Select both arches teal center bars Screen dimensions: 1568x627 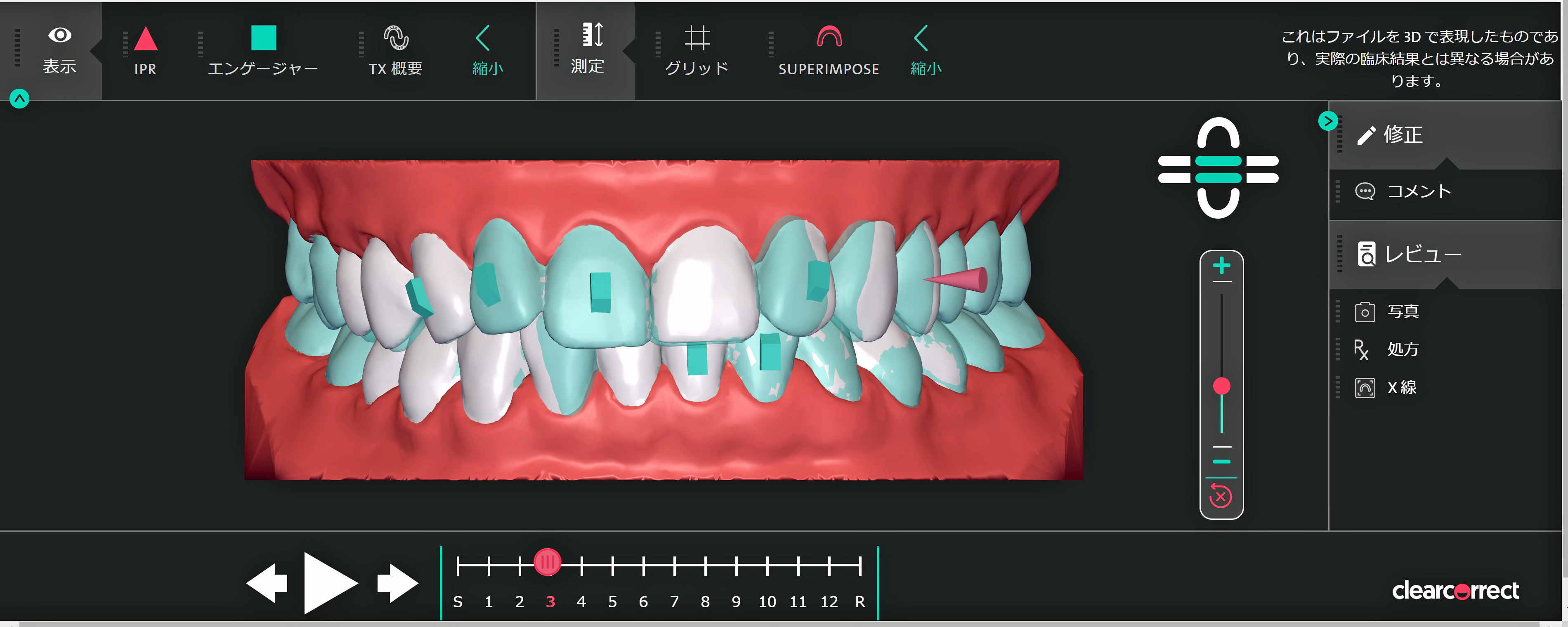point(1218,169)
